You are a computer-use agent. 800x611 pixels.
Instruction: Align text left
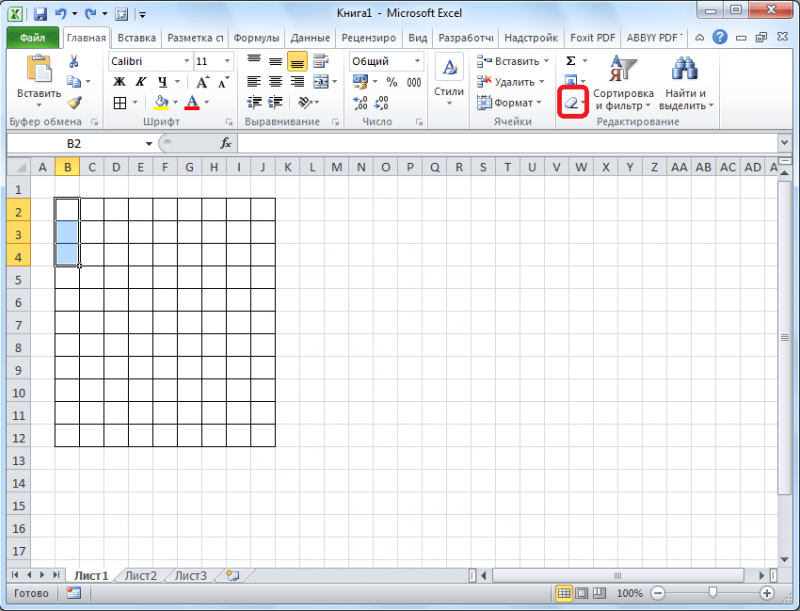coord(254,82)
